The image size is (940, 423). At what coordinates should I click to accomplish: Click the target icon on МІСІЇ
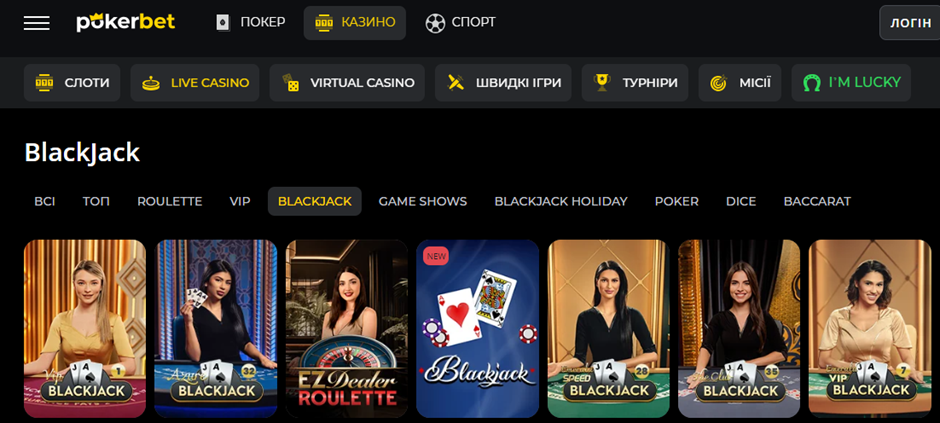(718, 83)
